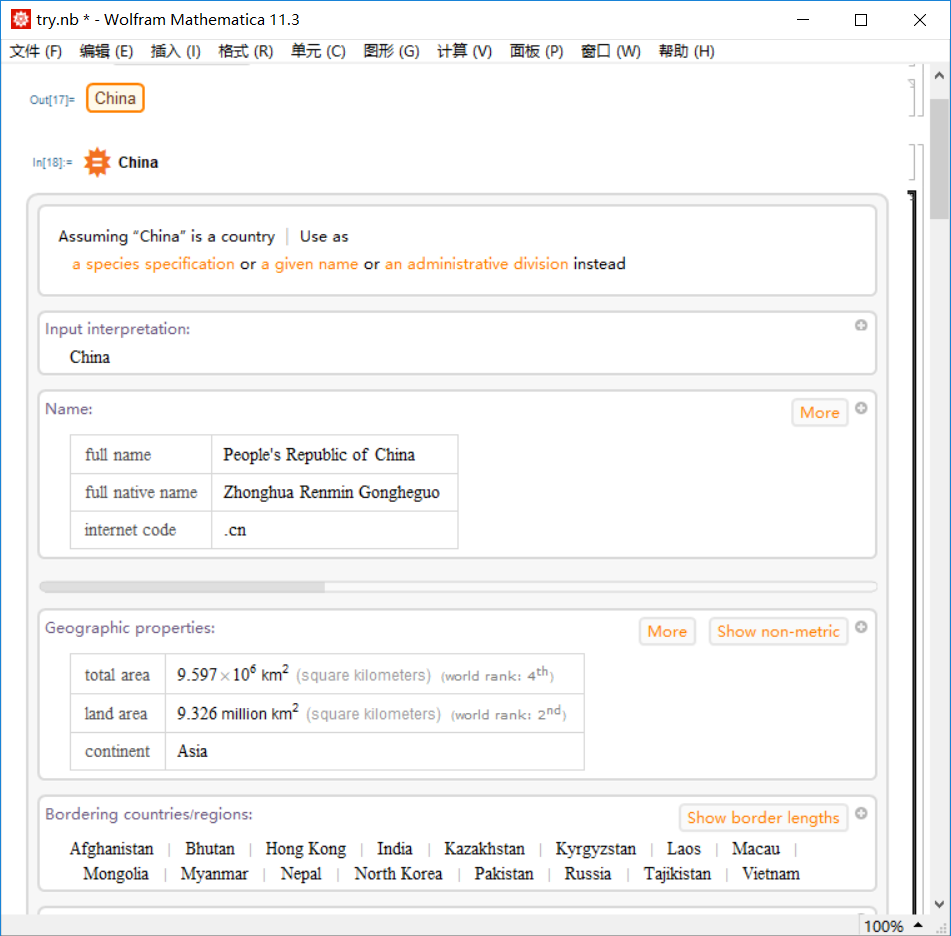Open the 计算 (Evaluation) menu

463,51
